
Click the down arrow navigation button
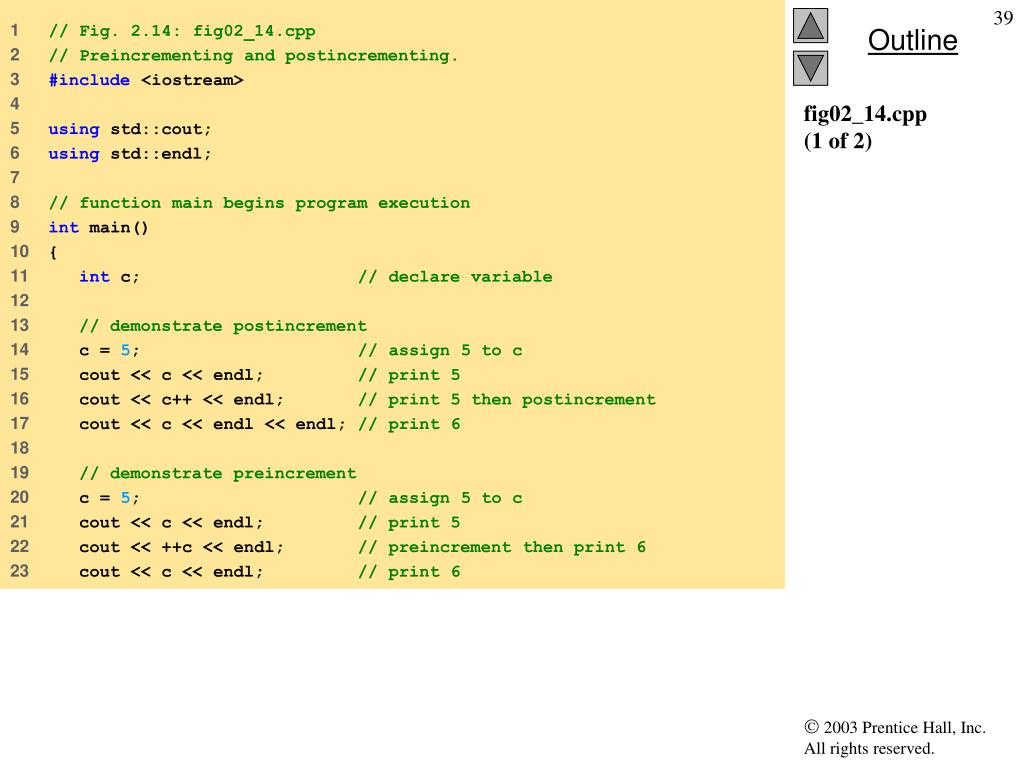point(810,68)
